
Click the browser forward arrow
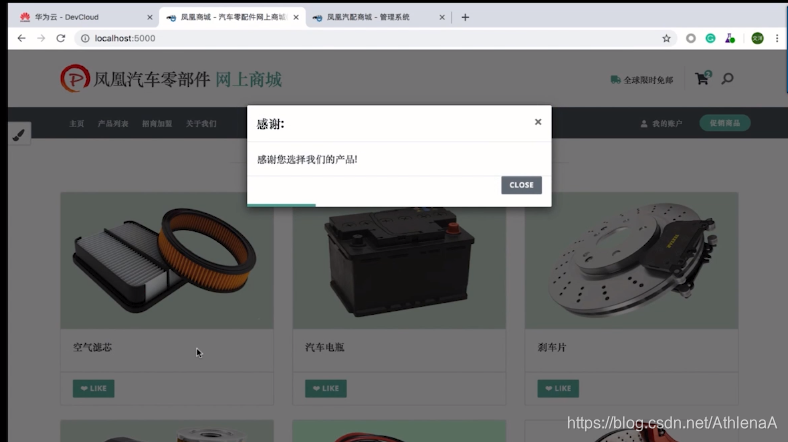pyautogui.click(x=41, y=38)
